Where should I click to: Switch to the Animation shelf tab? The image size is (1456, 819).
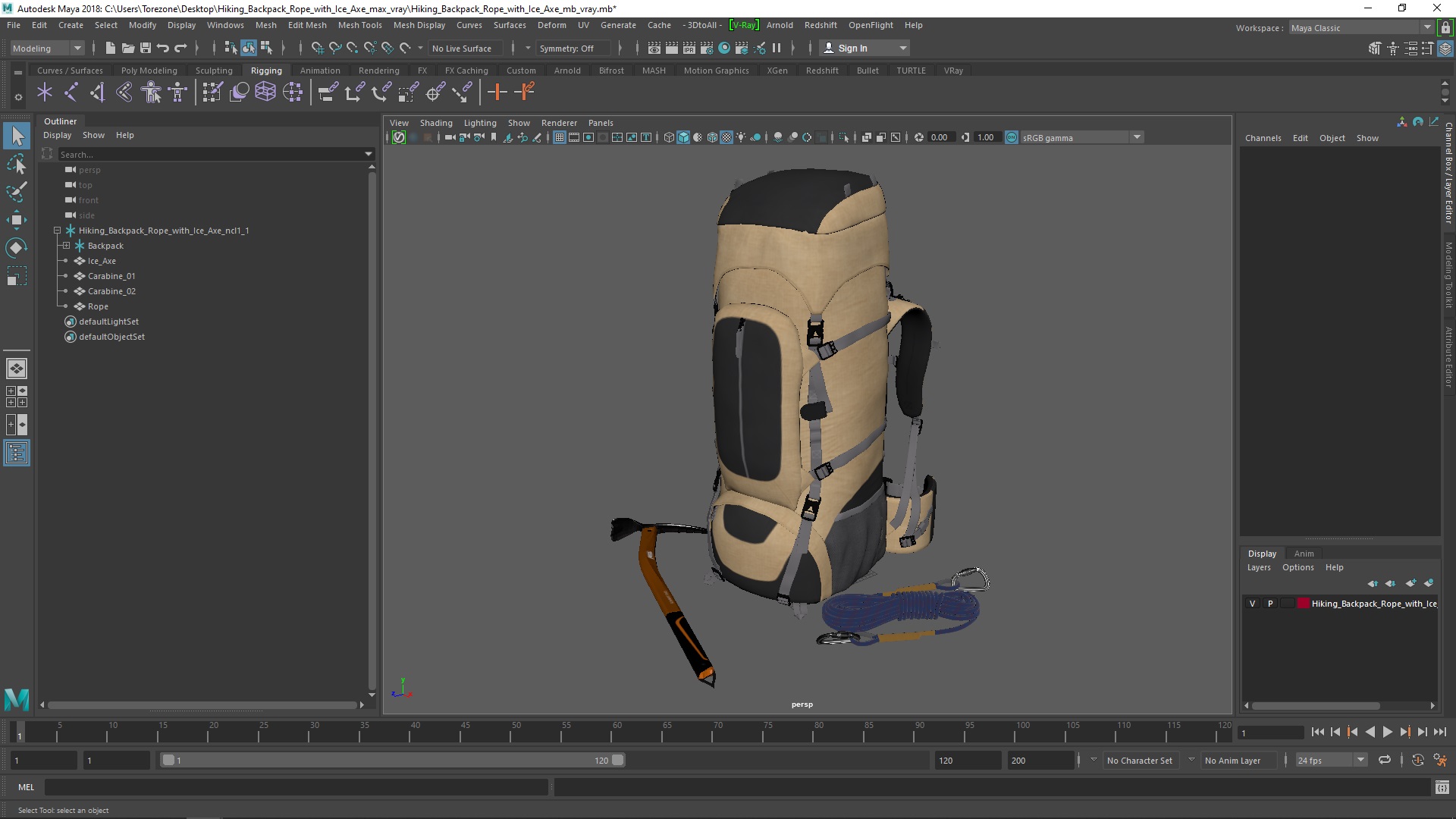tap(320, 71)
